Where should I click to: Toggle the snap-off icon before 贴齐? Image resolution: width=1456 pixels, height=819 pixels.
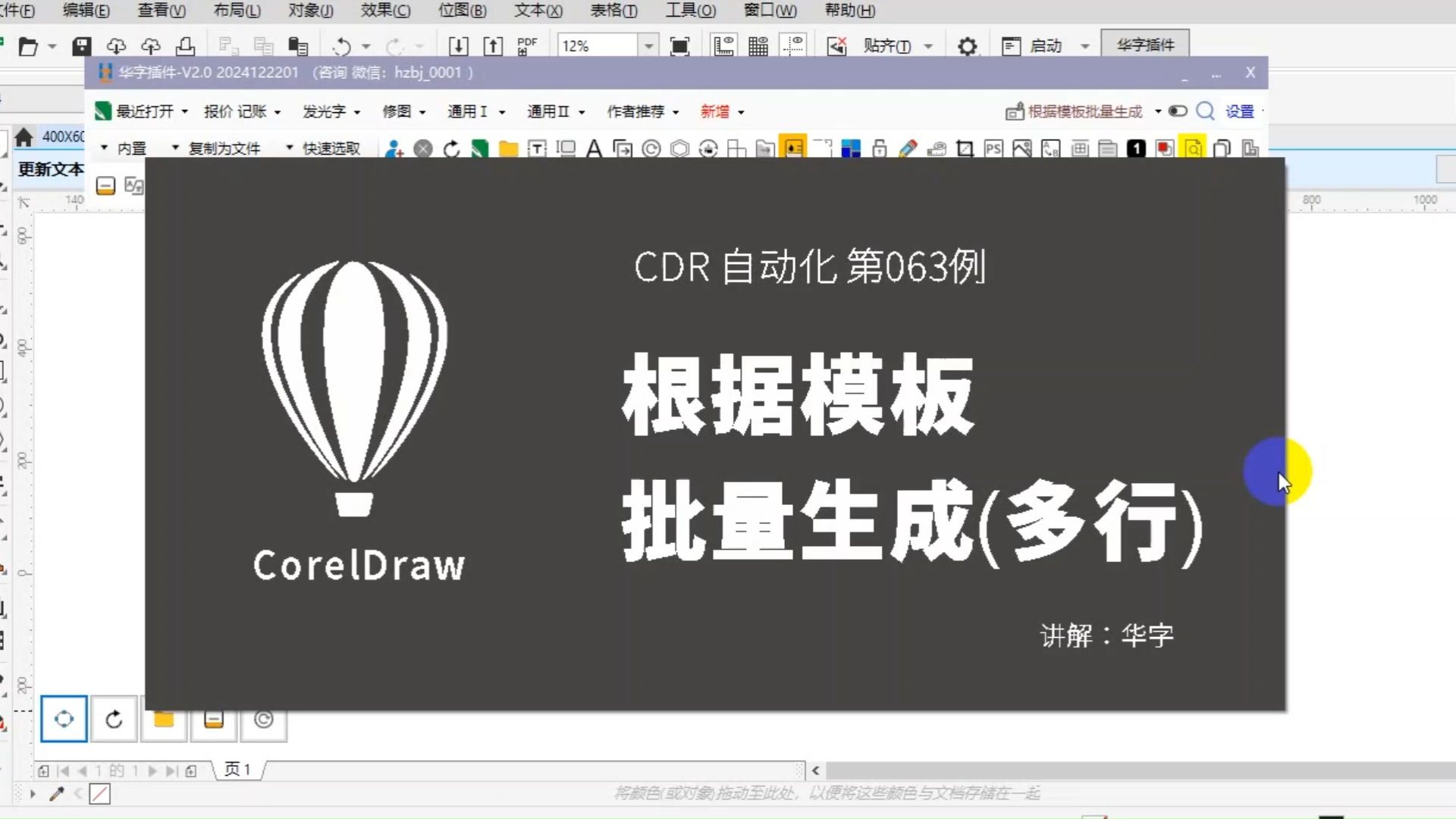836,46
